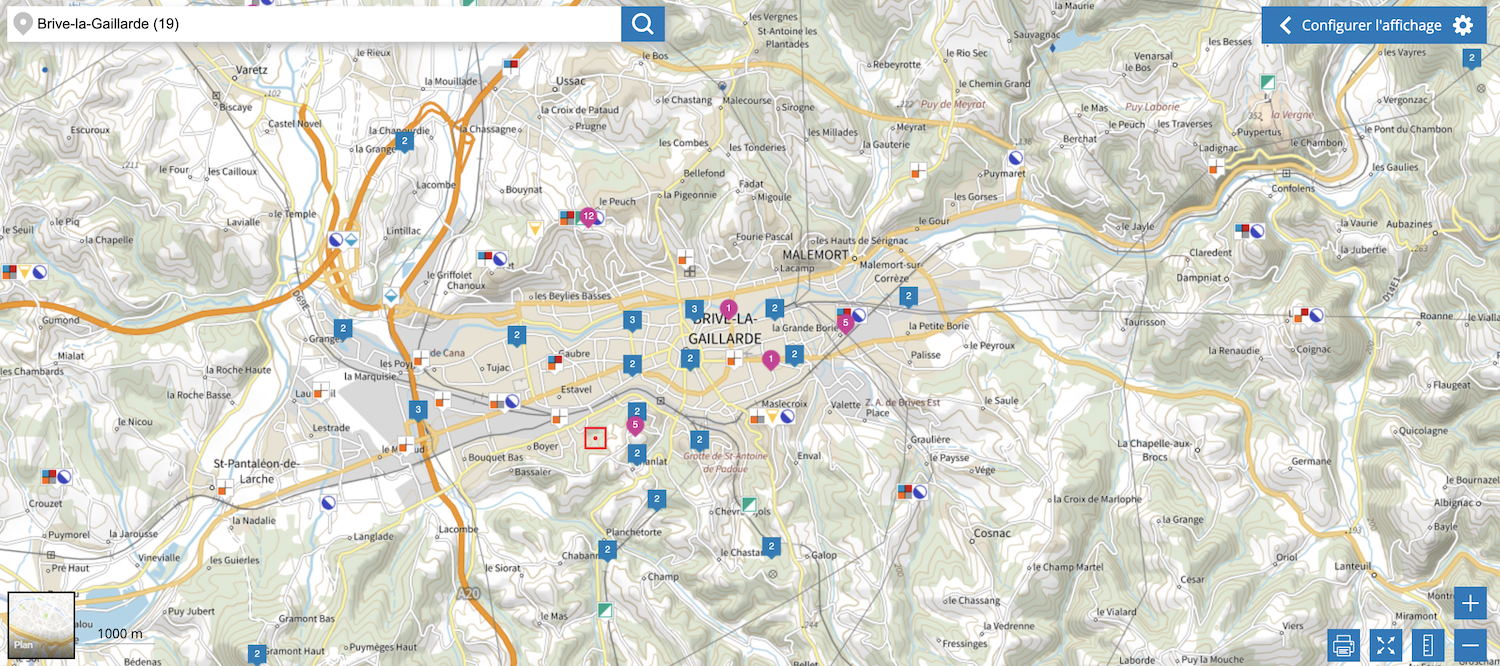Screen dimensions: 1500x666
Task: Print the map with the printer icon
Action: [1343, 645]
